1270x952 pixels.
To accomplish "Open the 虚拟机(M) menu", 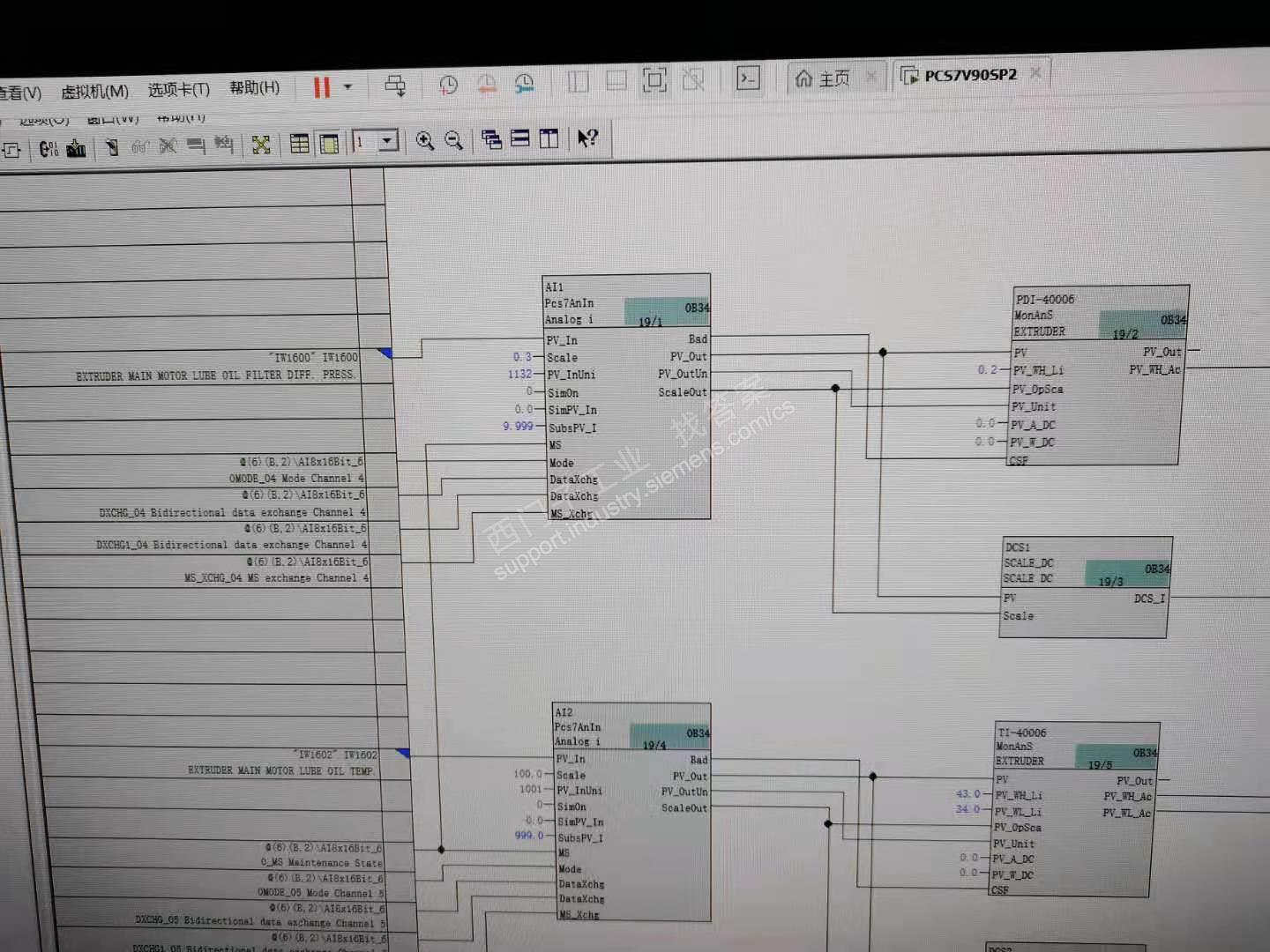I will pyautogui.click(x=94, y=91).
